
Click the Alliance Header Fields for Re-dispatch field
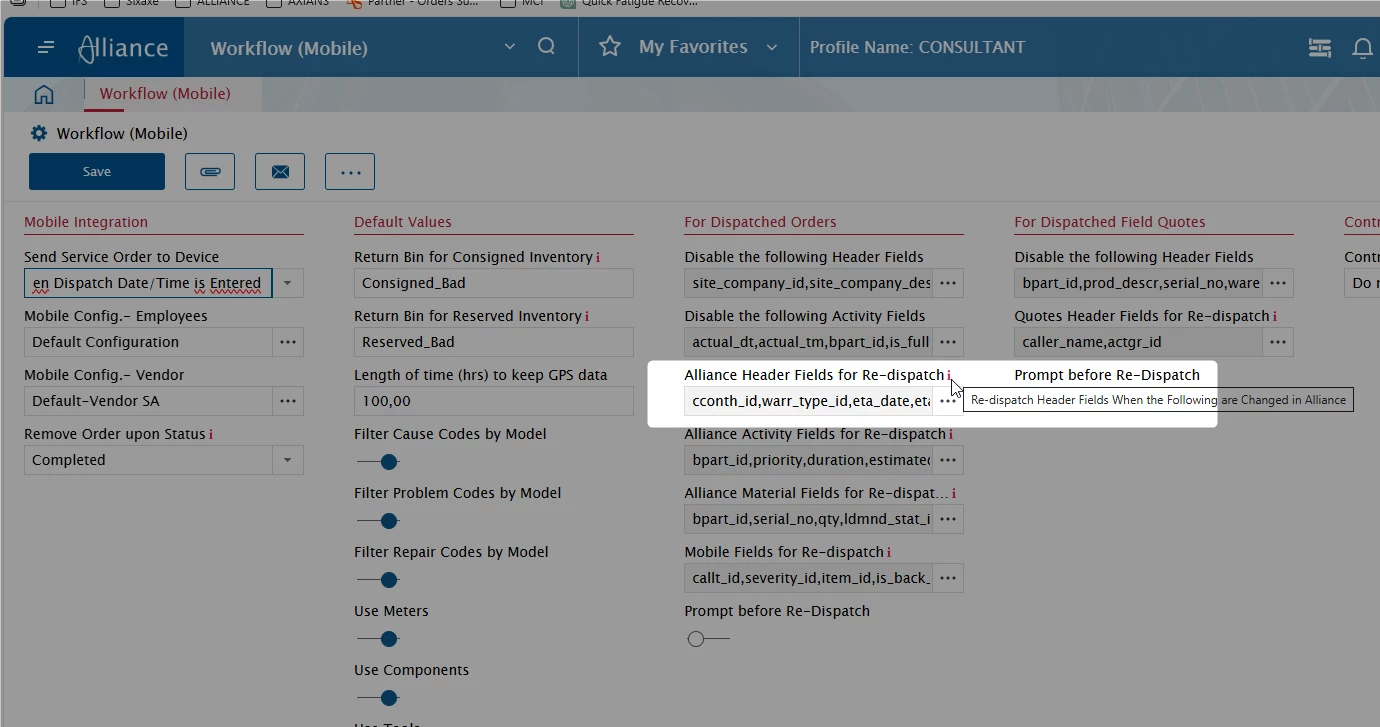pyautogui.click(x=808, y=401)
